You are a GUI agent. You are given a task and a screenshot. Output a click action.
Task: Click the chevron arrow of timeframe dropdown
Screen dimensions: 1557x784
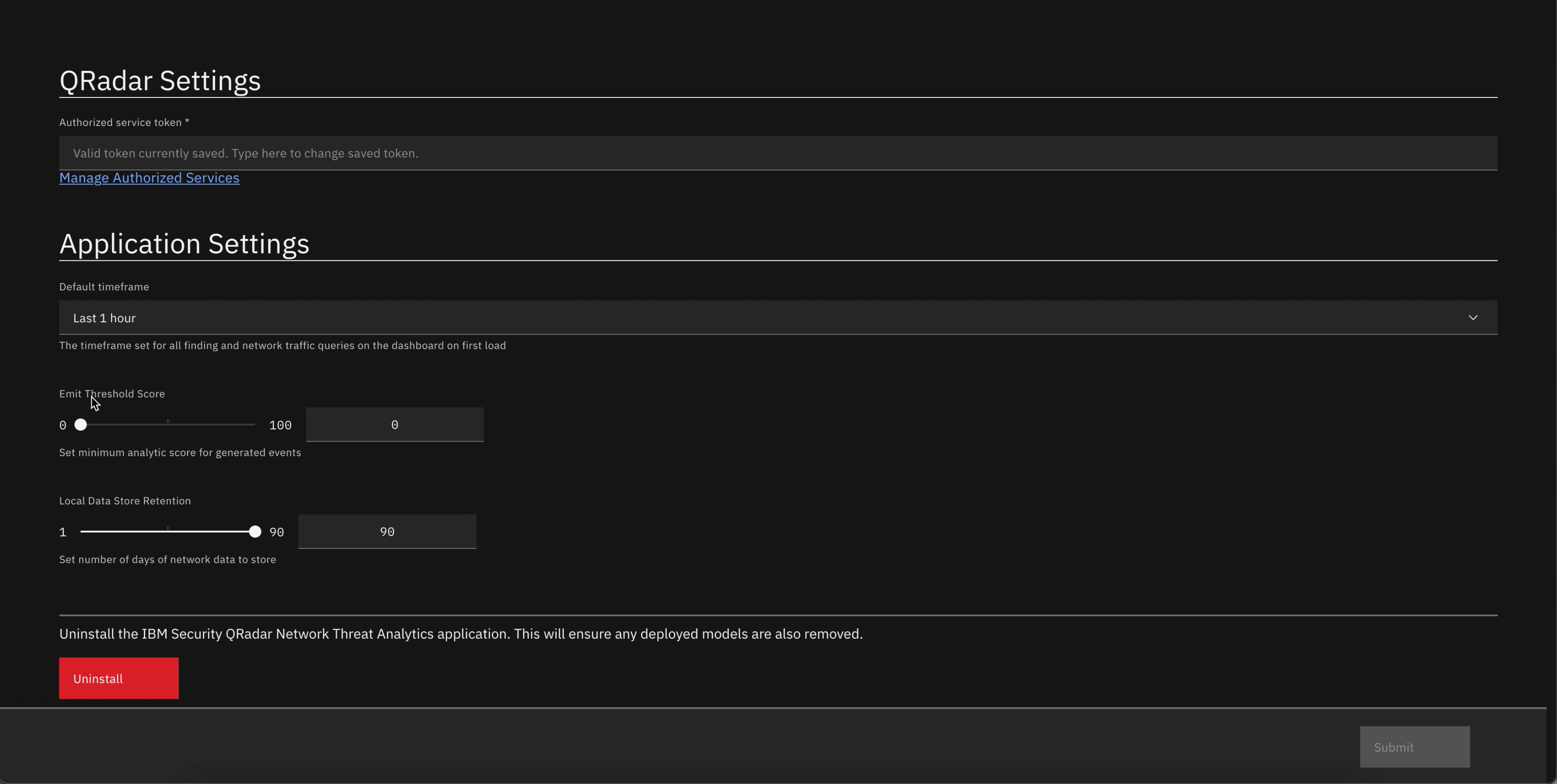(x=1473, y=318)
